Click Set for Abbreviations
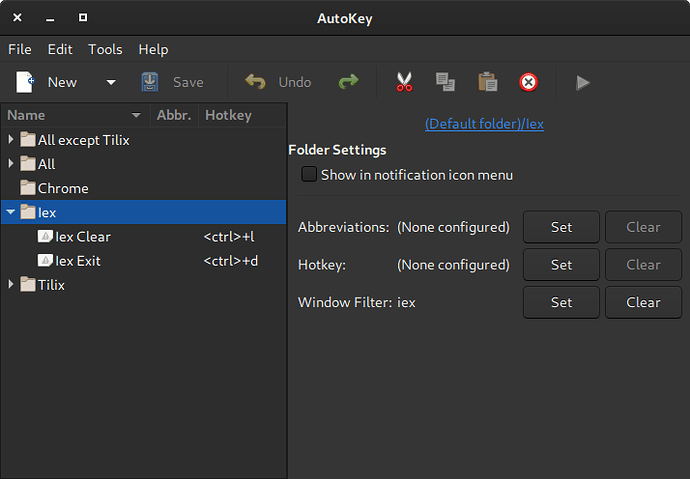Screen dimensions: 690x479 pyautogui.click(x=561, y=227)
